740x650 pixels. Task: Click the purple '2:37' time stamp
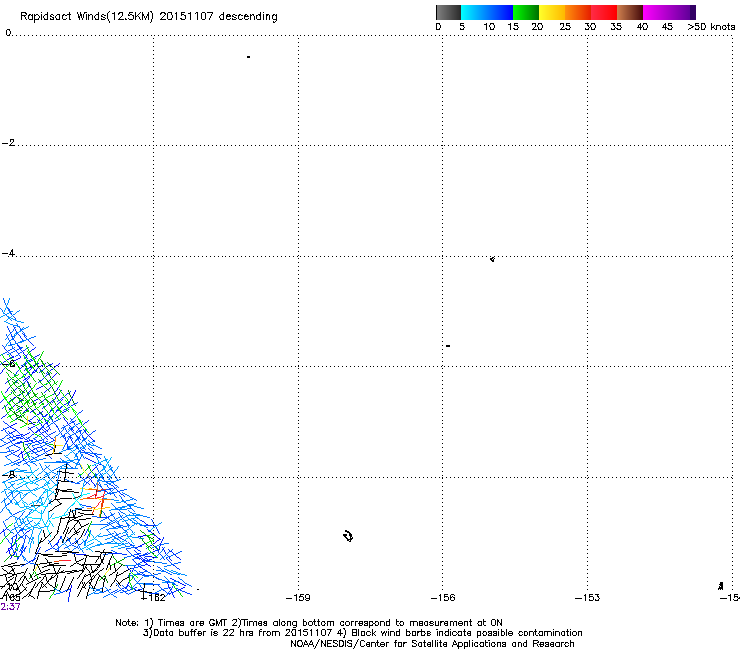click(10, 607)
